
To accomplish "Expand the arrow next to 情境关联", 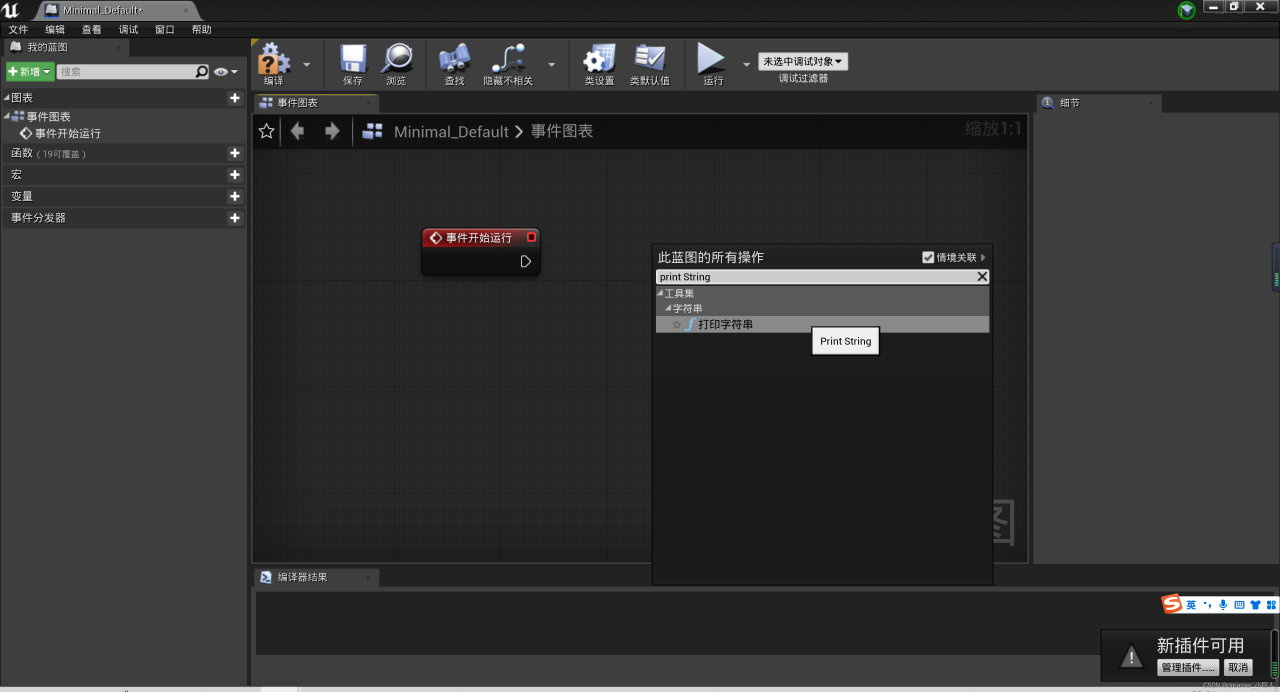I will pyautogui.click(x=984, y=258).
